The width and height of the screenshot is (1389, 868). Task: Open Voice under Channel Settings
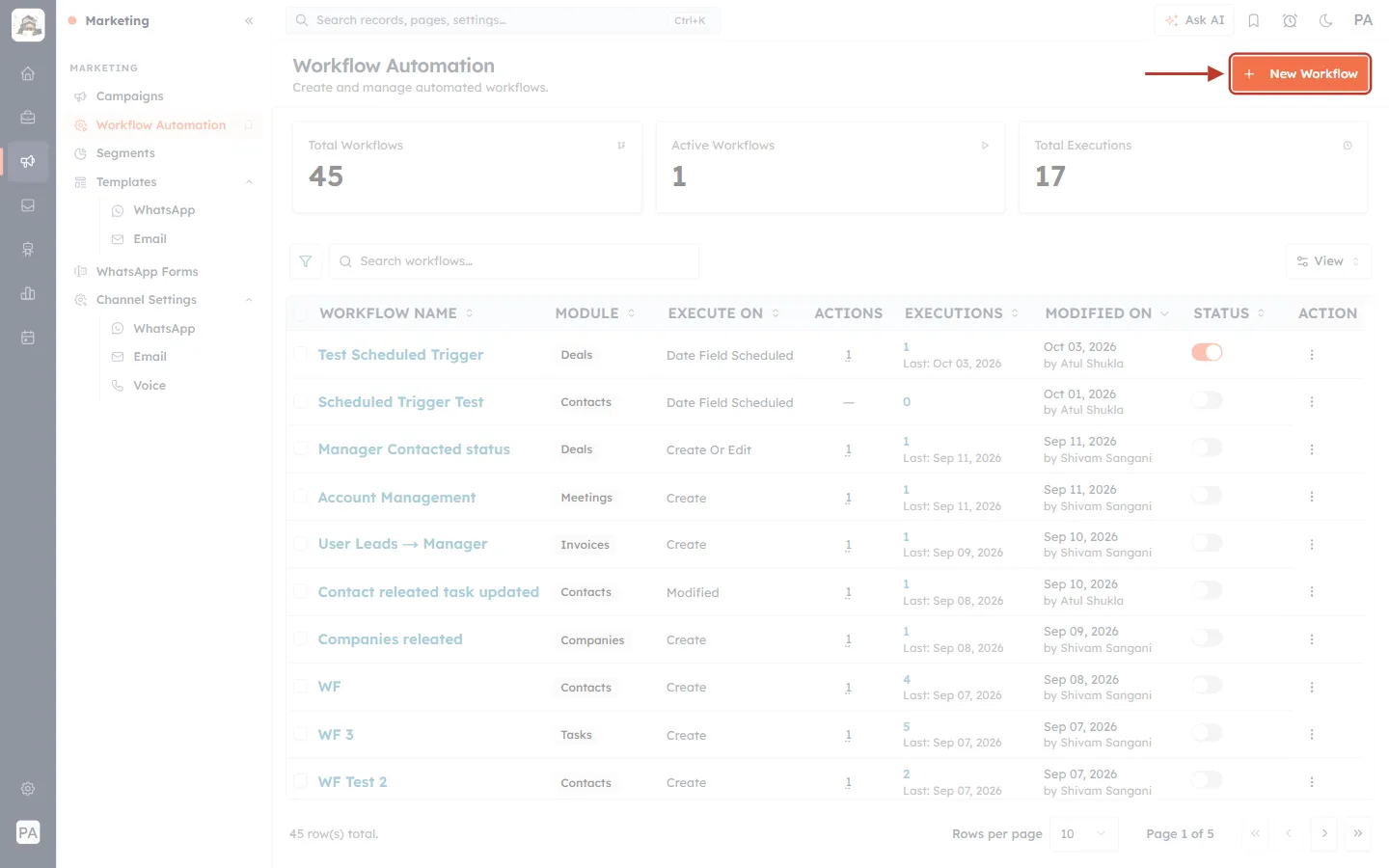150,386
